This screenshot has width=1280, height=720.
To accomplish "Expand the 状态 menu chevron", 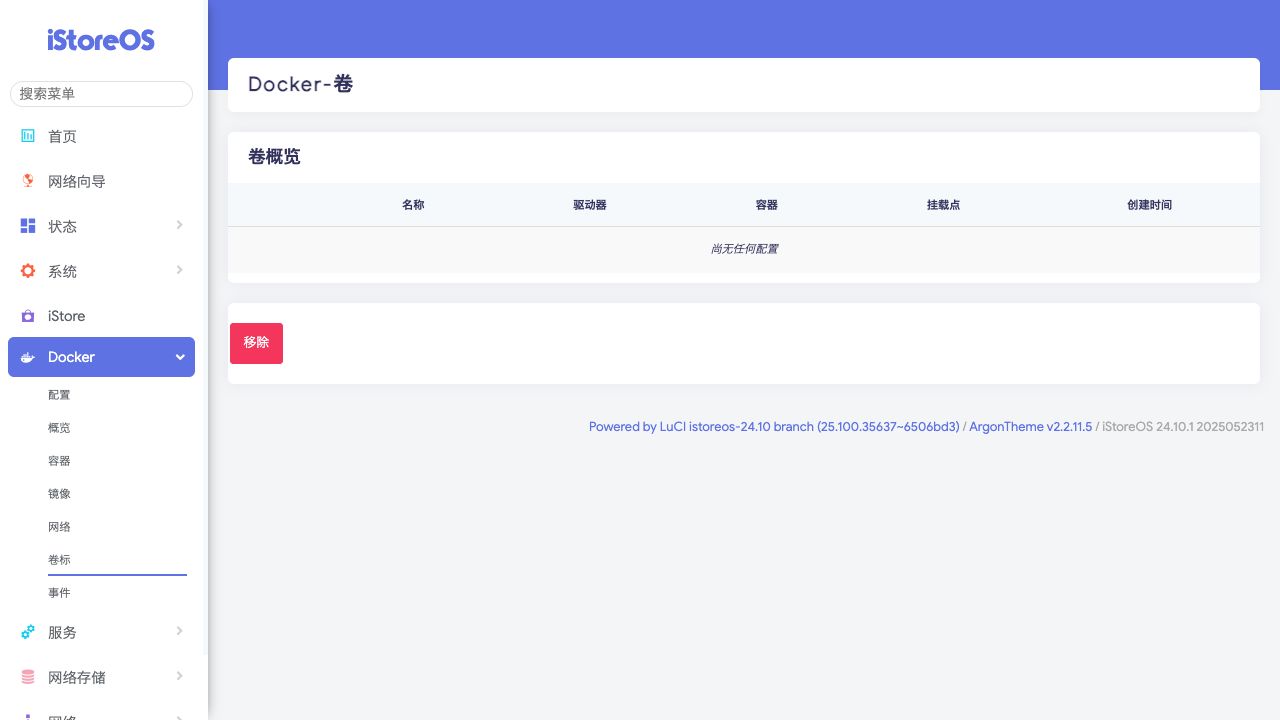I will coord(180,225).
